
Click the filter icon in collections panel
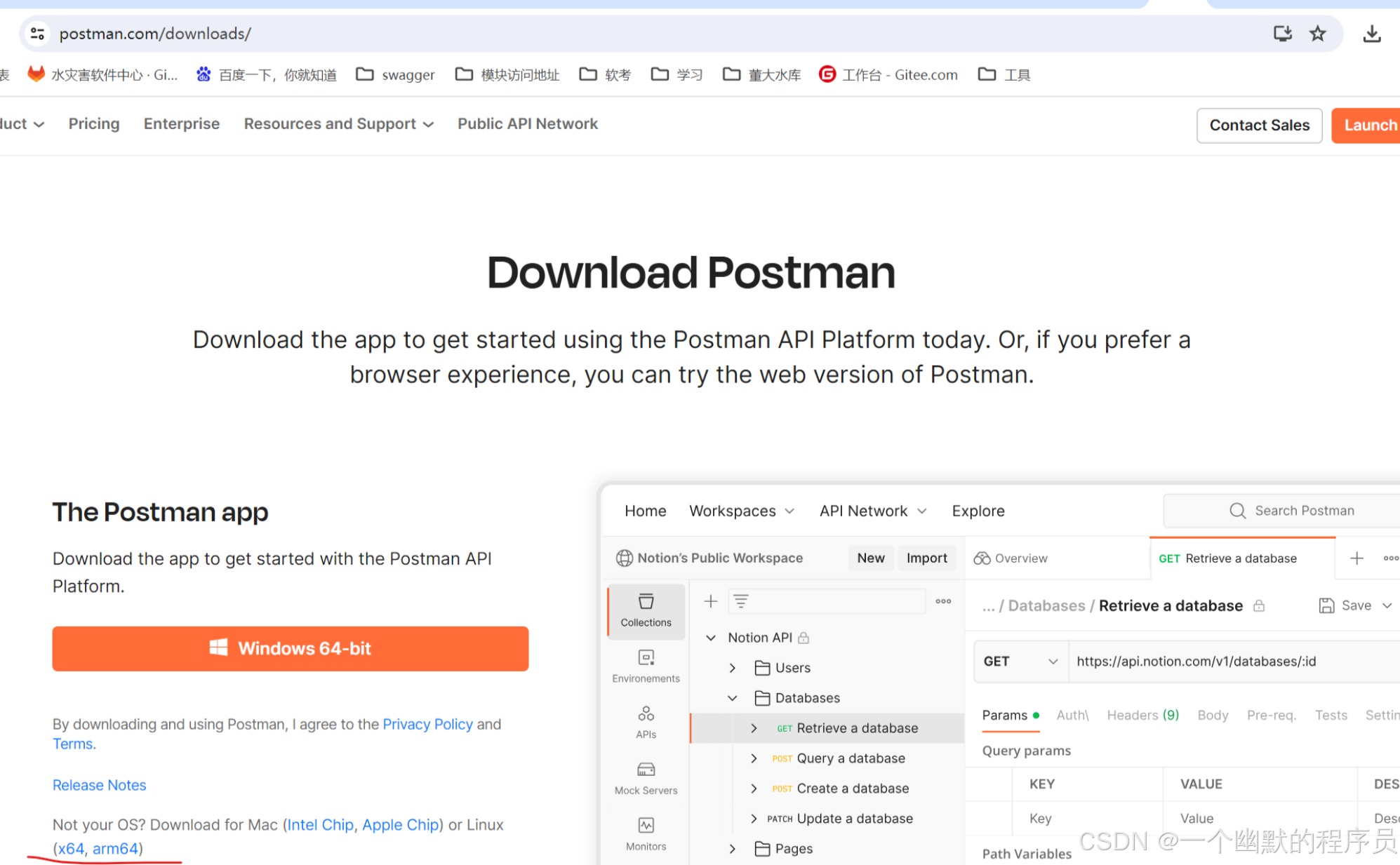[x=741, y=601]
